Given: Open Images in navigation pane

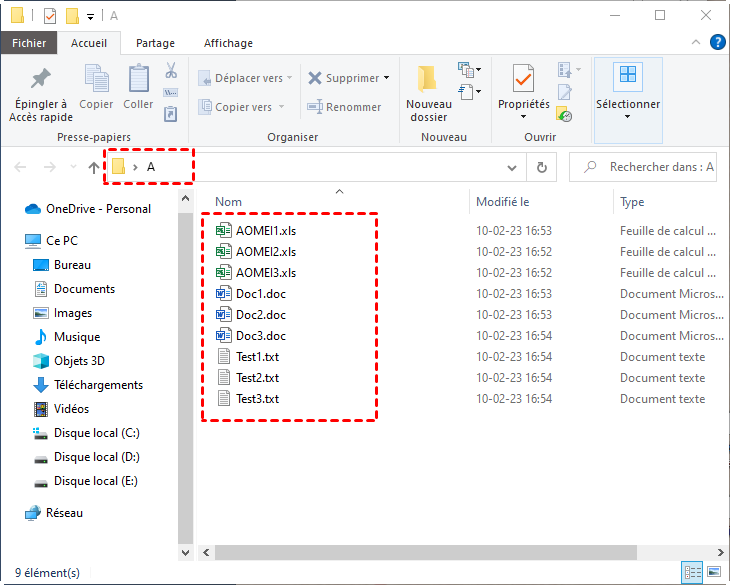Looking at the screenshot, I should pyautogui.click(x=62, y=313).
